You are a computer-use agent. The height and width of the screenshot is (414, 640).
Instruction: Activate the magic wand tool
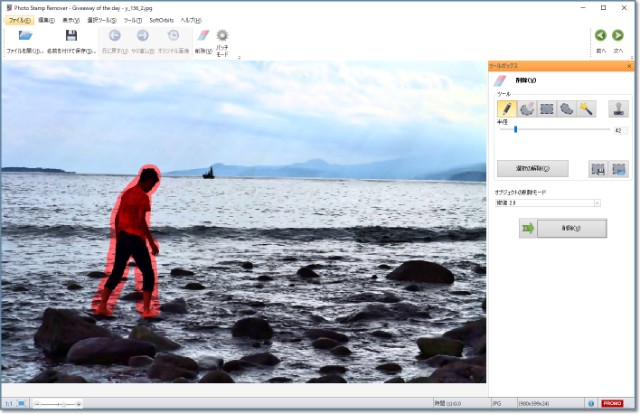click(x=586, y=109)
